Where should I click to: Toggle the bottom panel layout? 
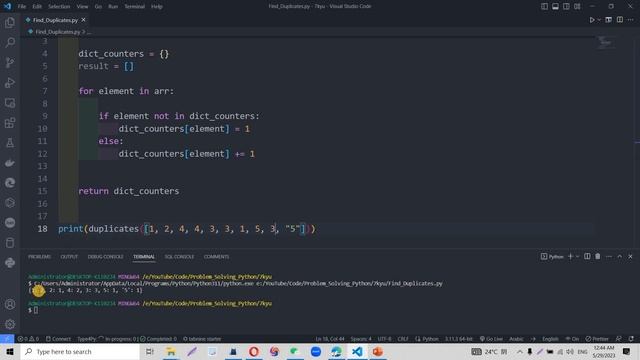(556, 6)
